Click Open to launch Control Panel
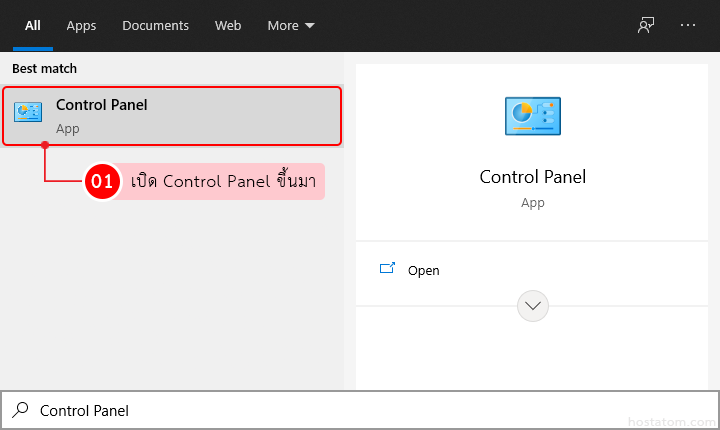The width and height of the screenshot is (720, 430). coord(423,270)
